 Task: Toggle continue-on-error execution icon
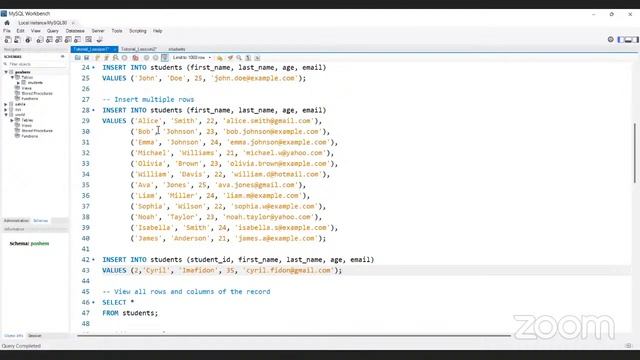(x=136, y=58)
